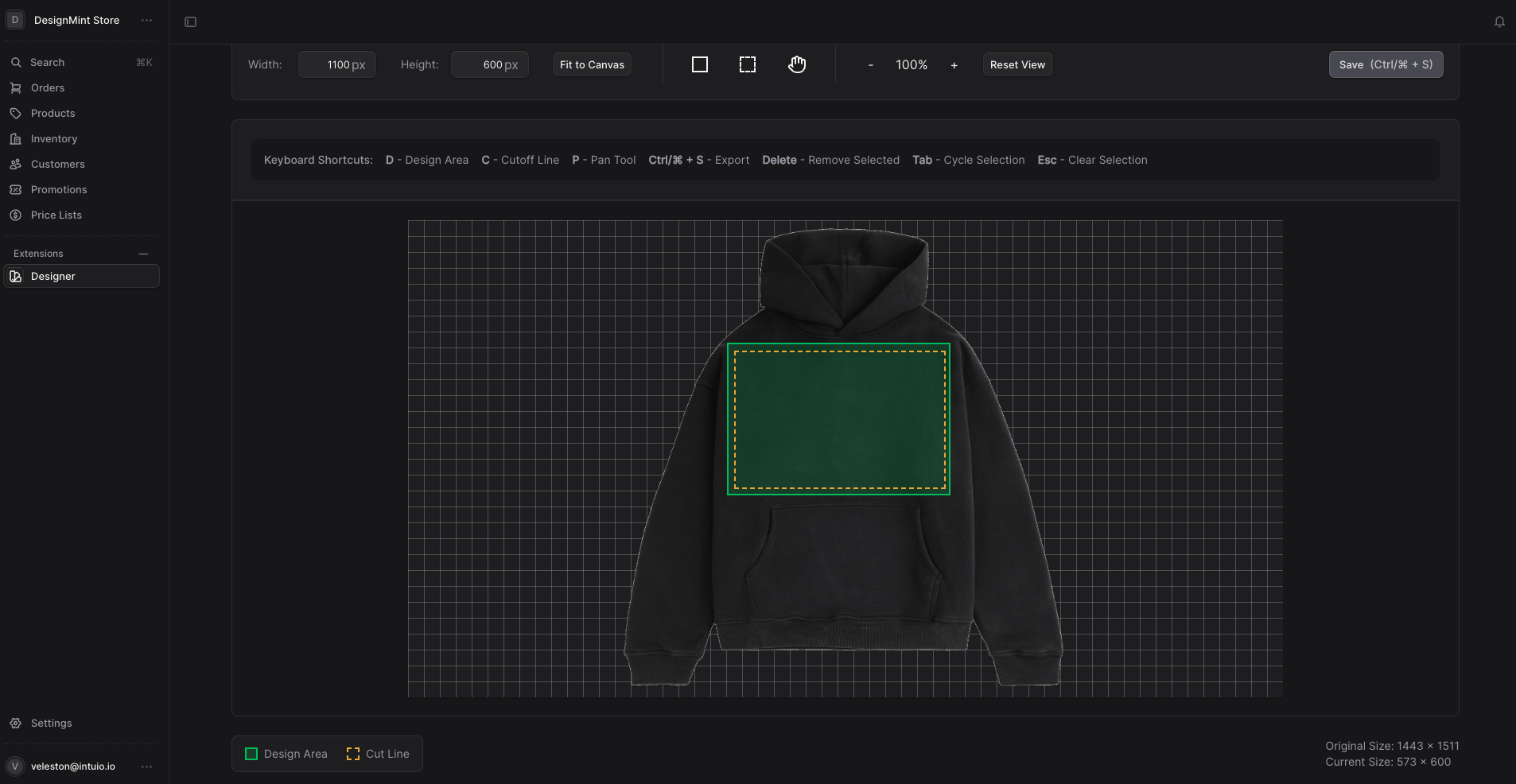Click the Width input field
This screenshot has width=1516, height=784.
[x=336, y=64]
